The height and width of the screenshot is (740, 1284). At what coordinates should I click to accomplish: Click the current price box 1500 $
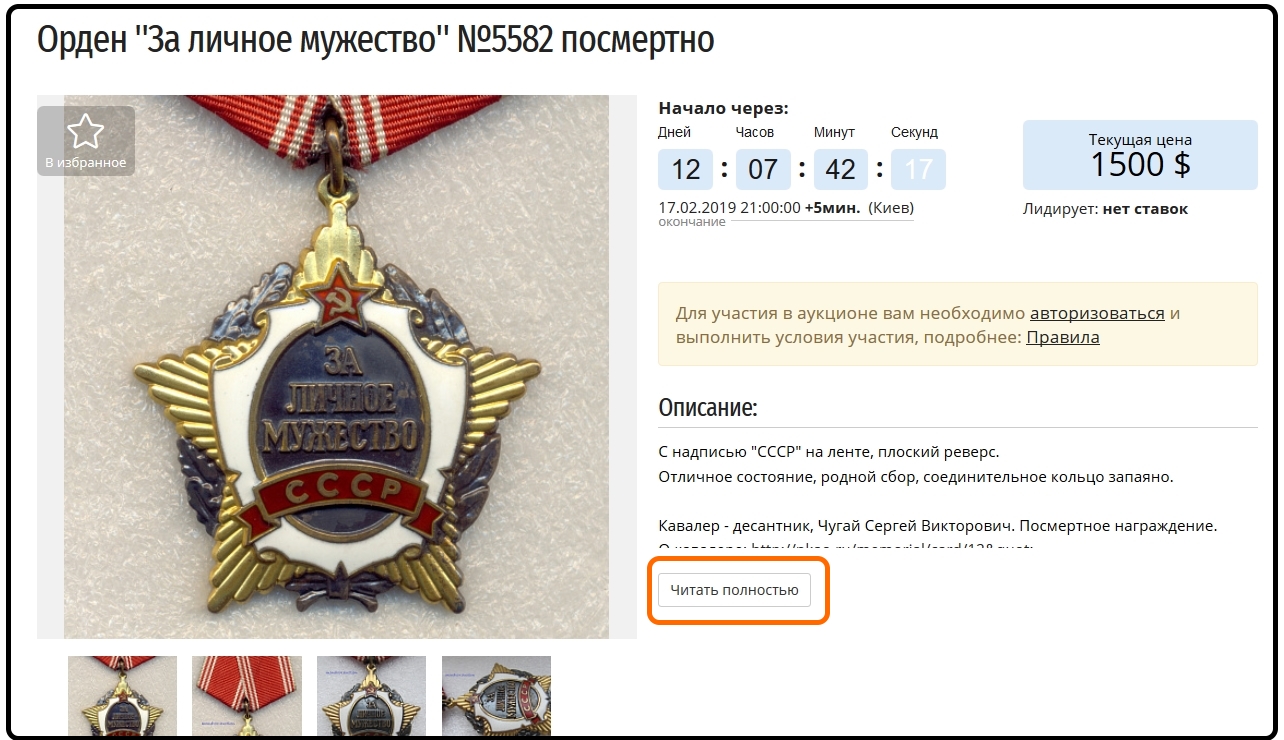click(1140, 155)
